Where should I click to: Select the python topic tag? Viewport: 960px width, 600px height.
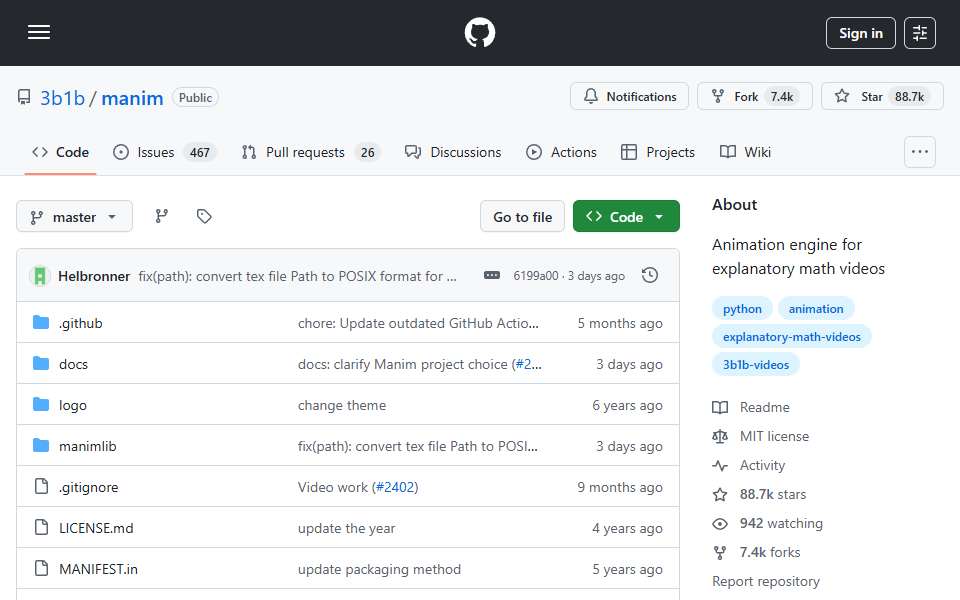point(742,309)
